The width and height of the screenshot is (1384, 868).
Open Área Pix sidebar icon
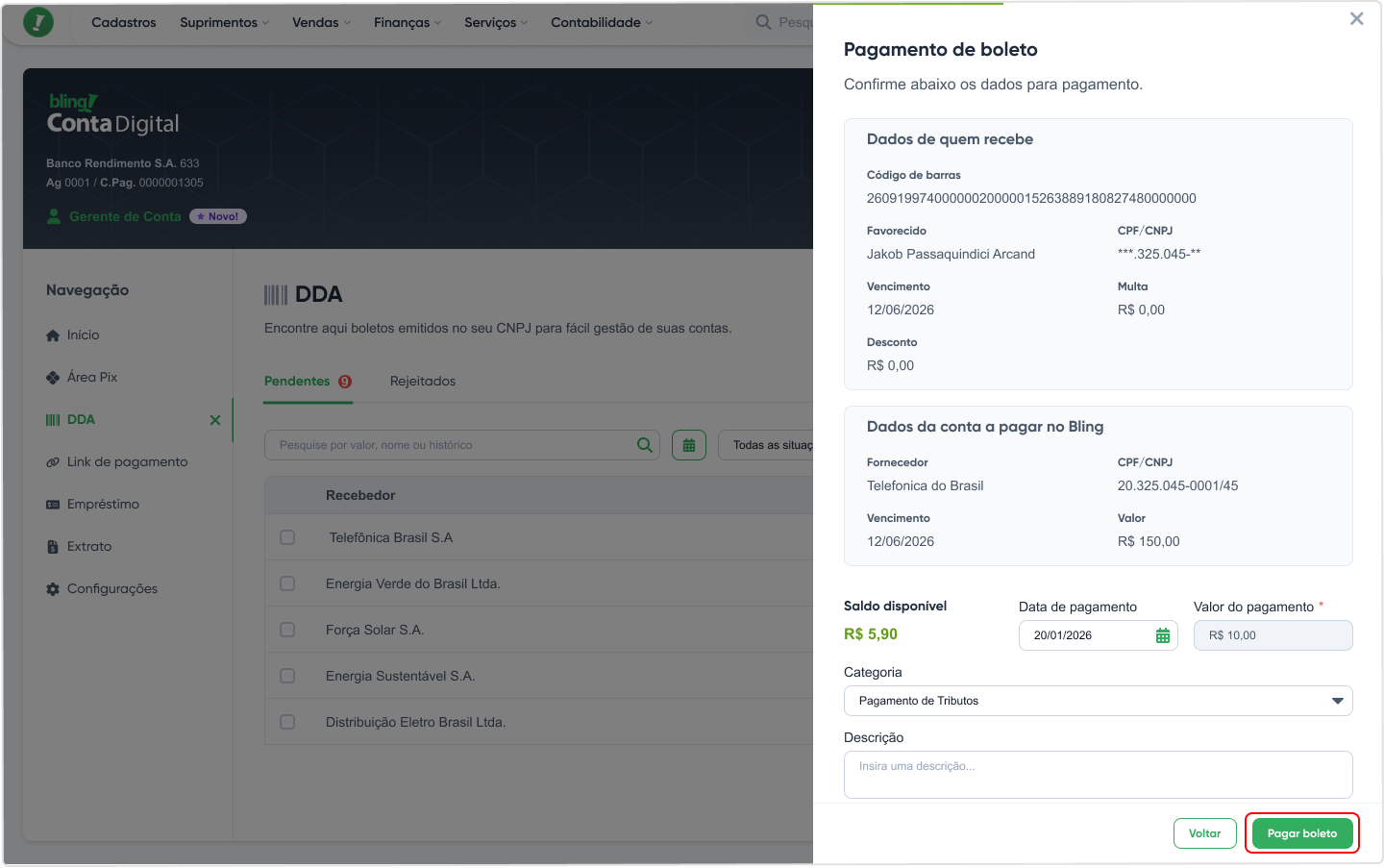tap(53, 378)
